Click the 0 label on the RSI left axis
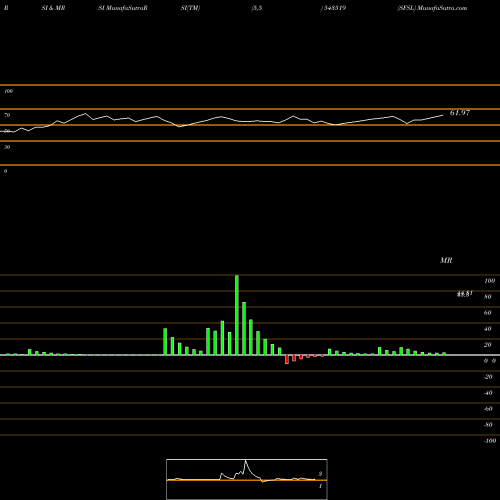500x500 pixels. [x=5, y=171]
